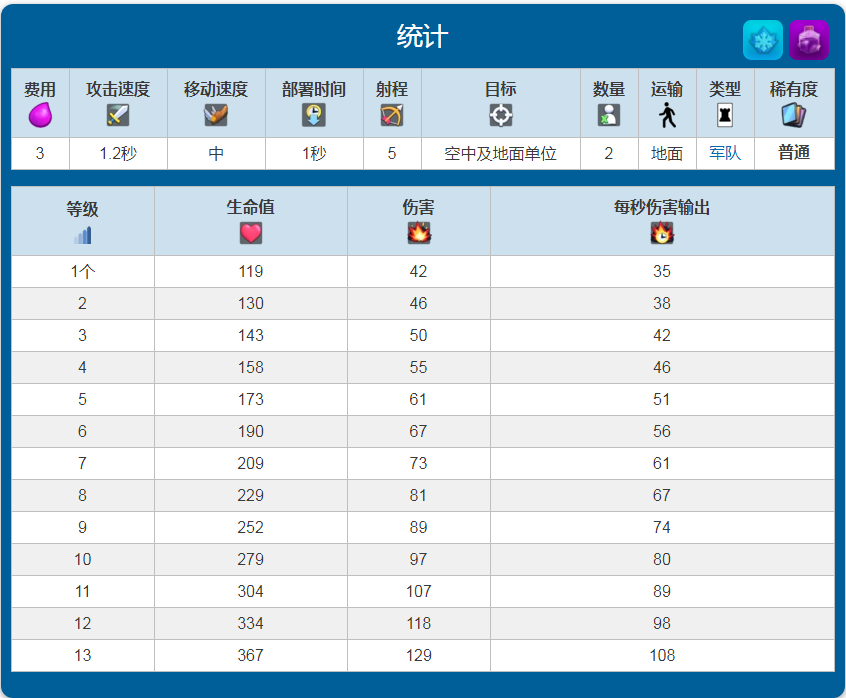Click the 伤害 column header text

(x=419, y=207)
